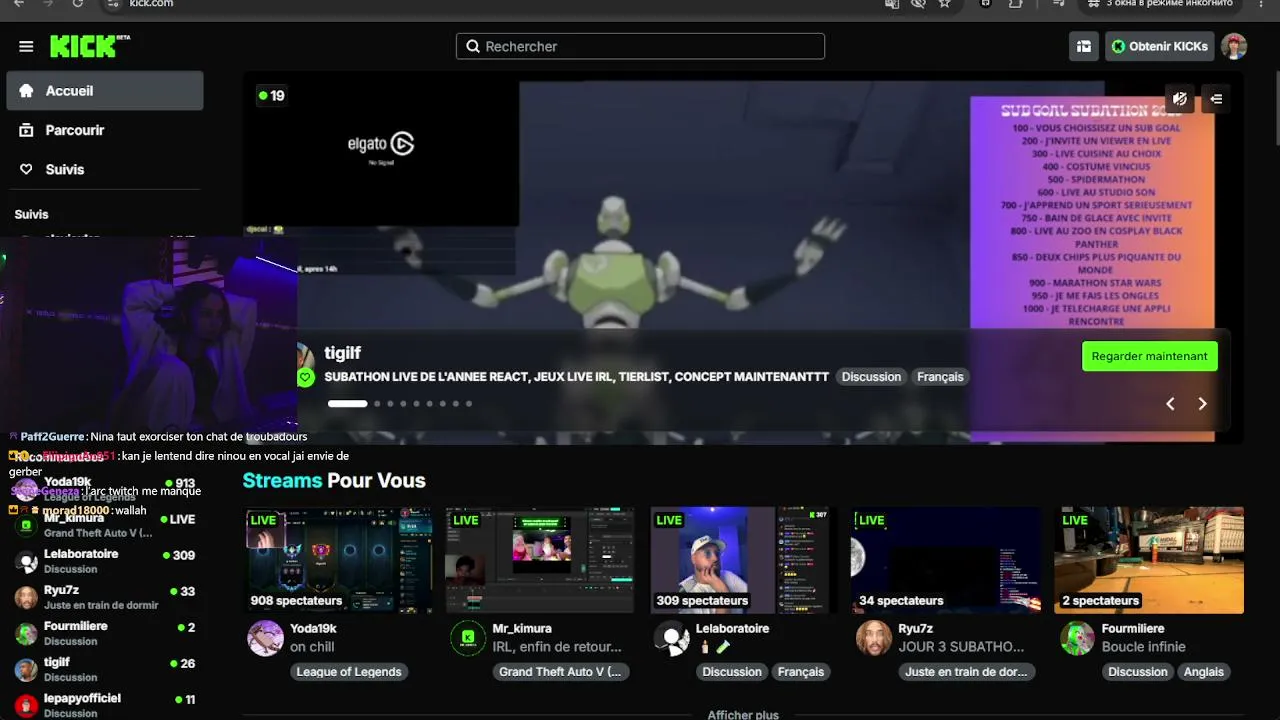Click tigilf avatar in sidebar list

coord(26,670)
